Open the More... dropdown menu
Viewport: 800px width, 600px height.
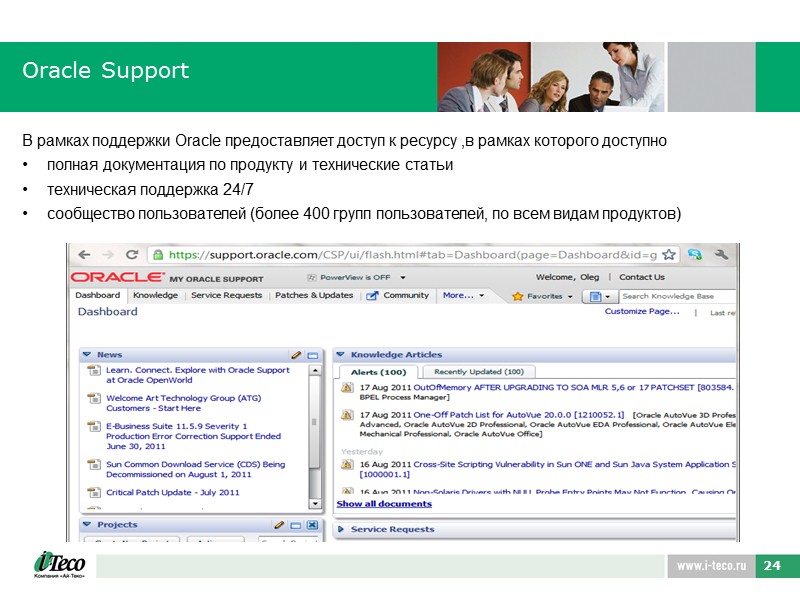point(463,295)
